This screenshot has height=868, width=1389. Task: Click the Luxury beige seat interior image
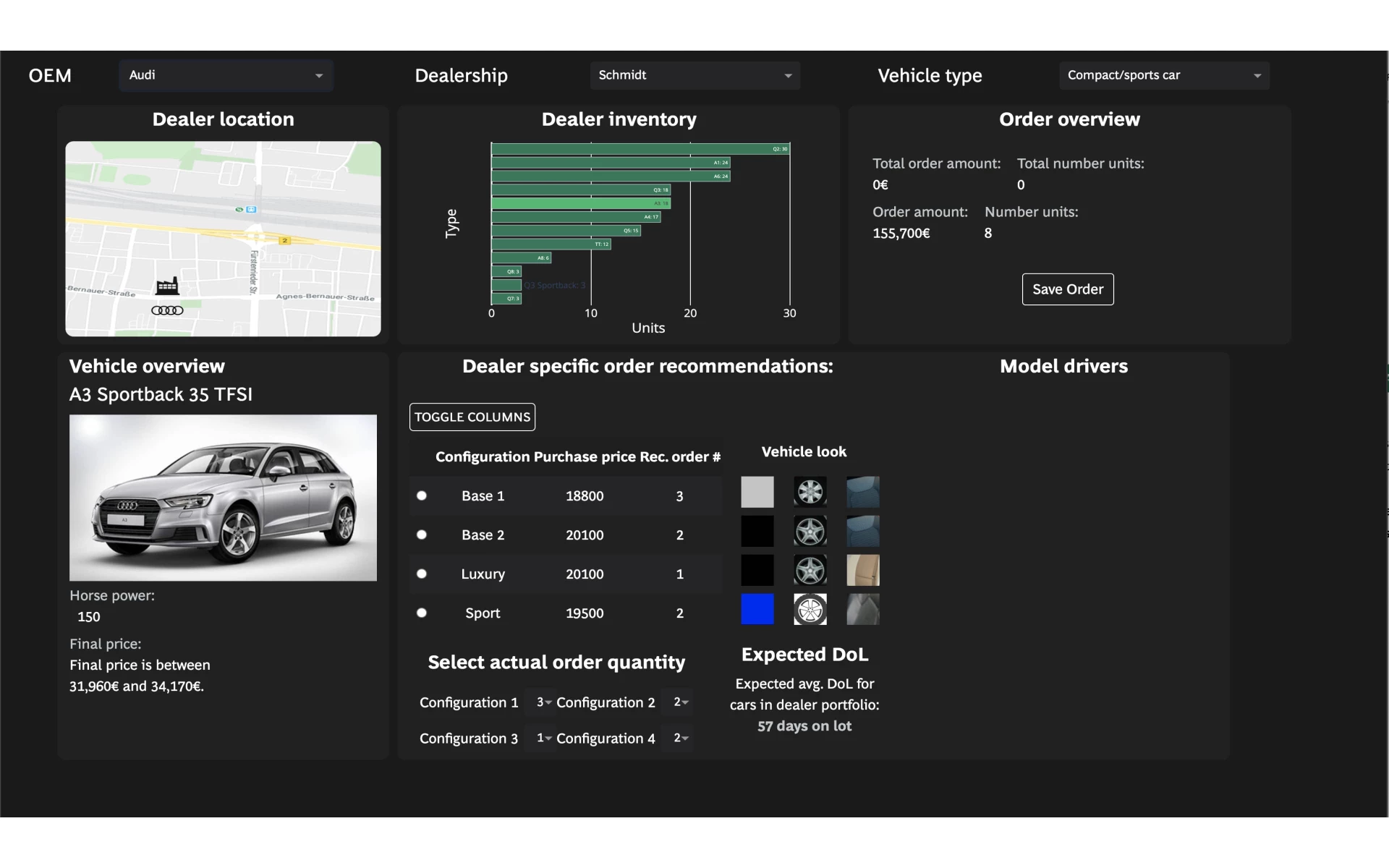863,570
